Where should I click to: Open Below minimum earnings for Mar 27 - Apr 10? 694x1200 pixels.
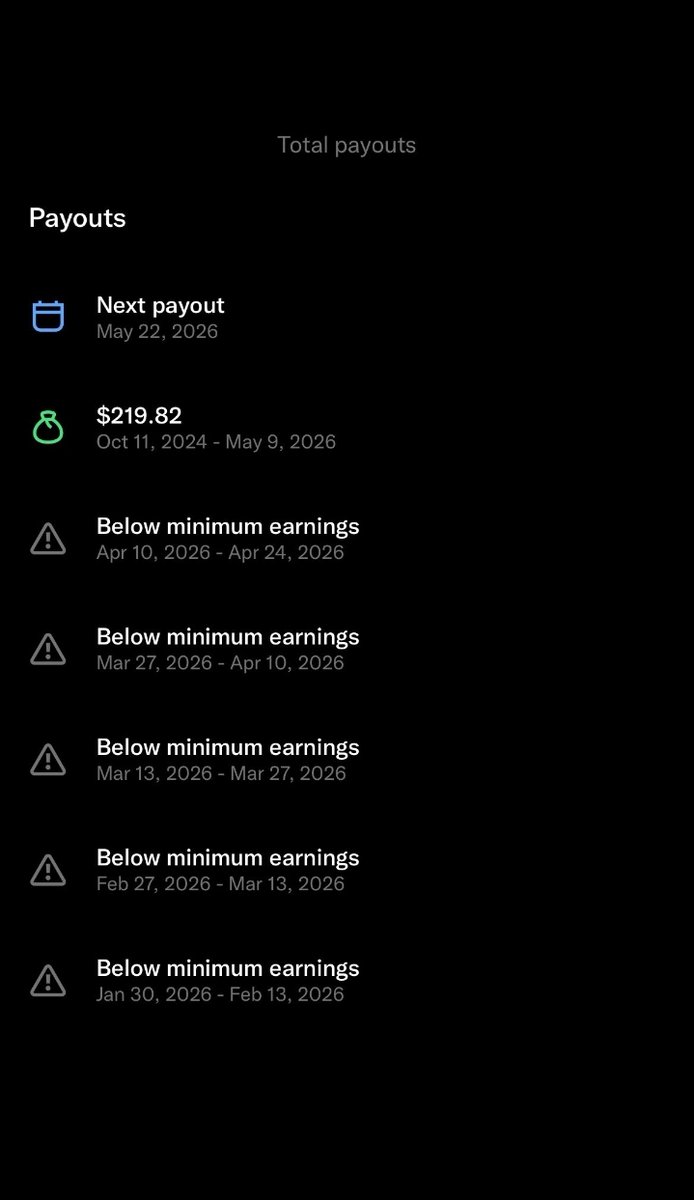click(347, 650)
